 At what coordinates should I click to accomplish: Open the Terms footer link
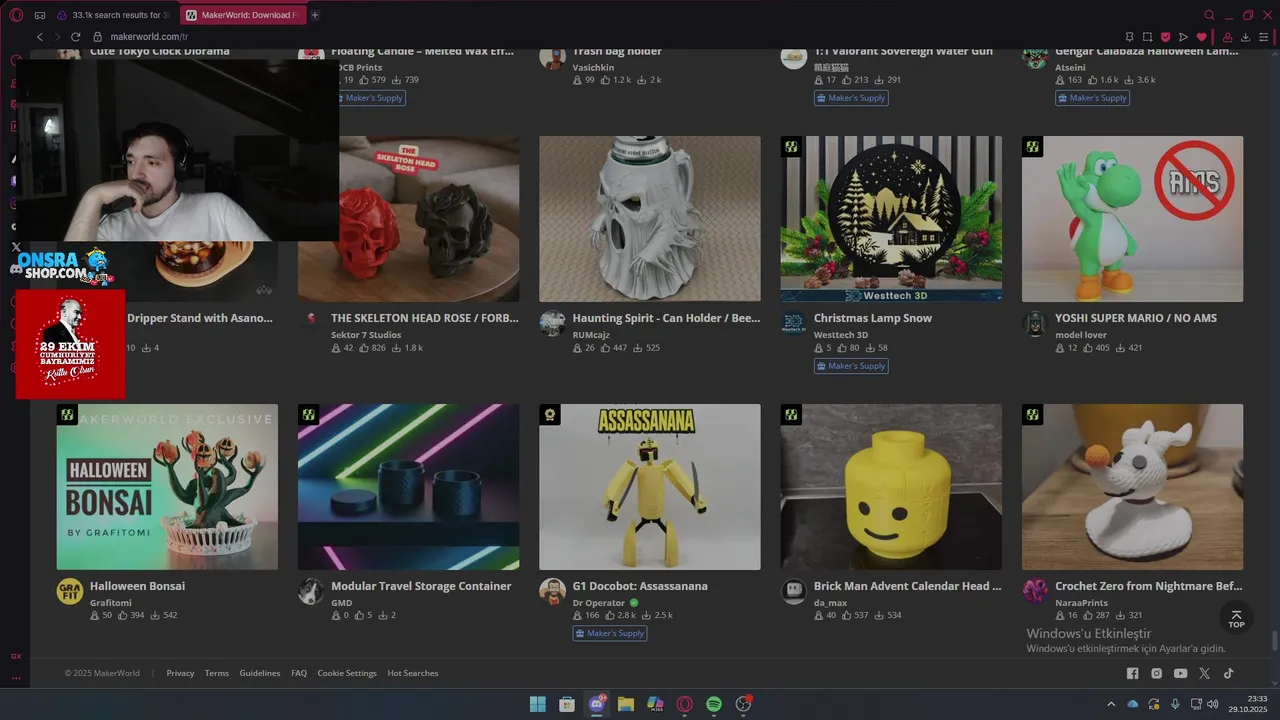[x=217, y=673]
